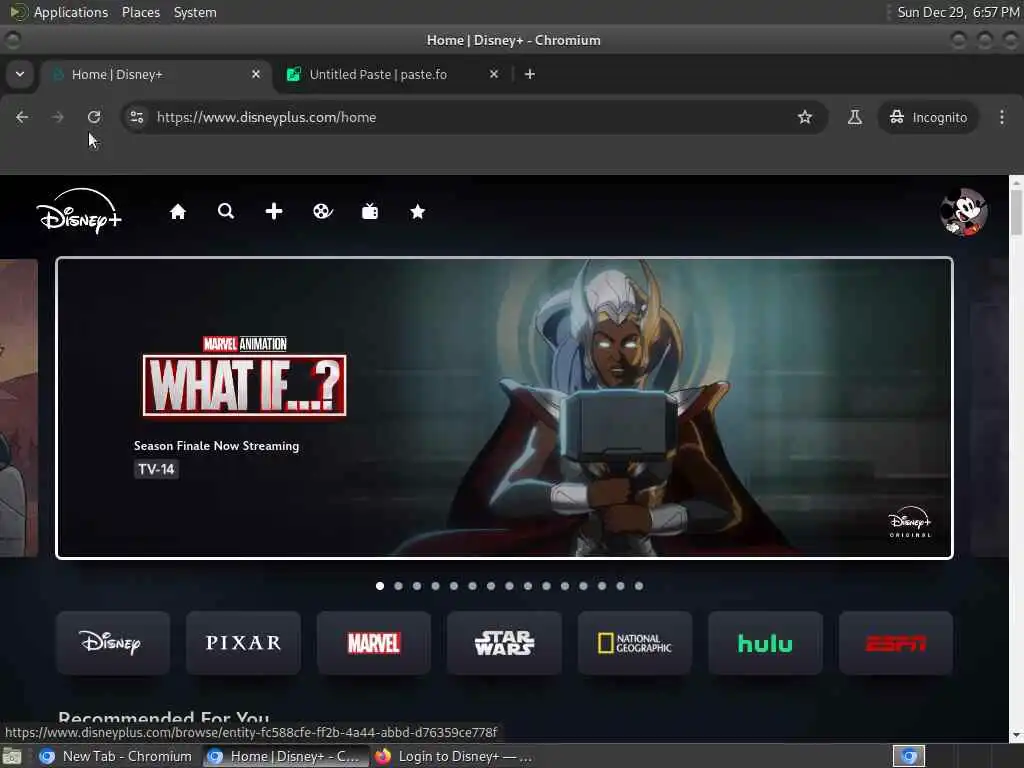The height and width of the screenshot is (768, 1024).
Task: Switch to Untitled Paste | paste.fo tab
Action: point(392,74)
